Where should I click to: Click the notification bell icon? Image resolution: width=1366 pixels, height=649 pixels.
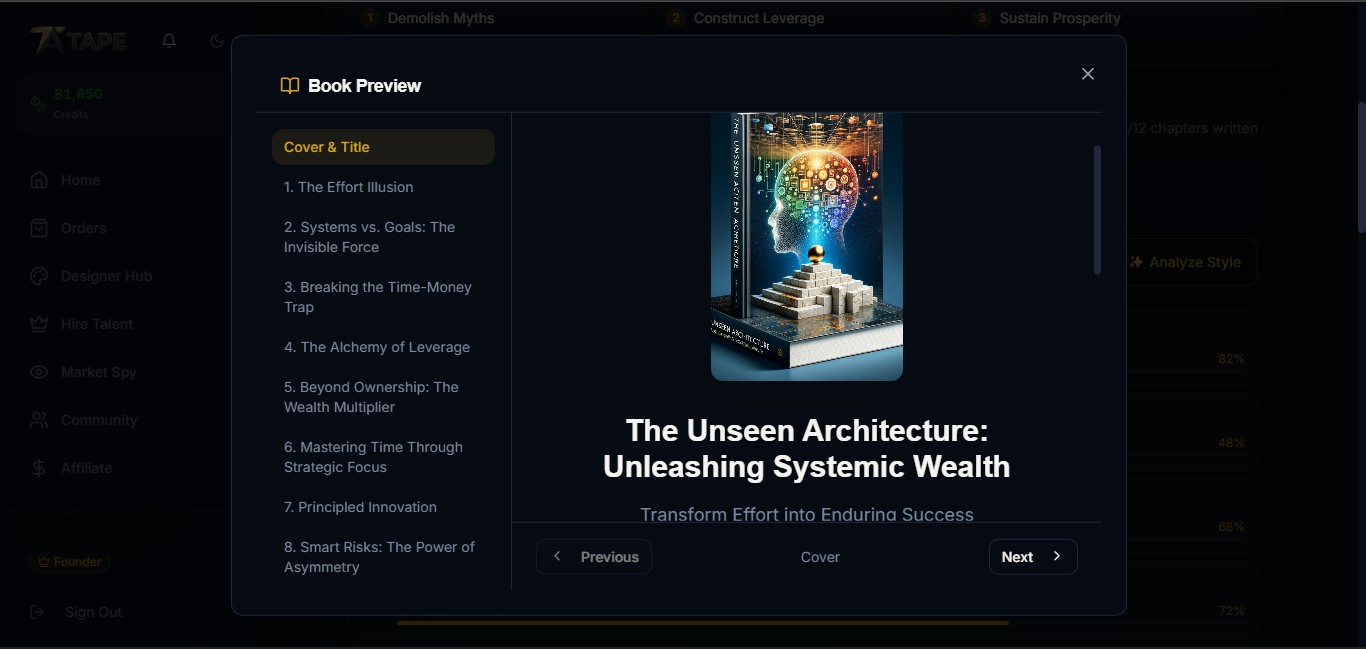[x=169, y=41]
